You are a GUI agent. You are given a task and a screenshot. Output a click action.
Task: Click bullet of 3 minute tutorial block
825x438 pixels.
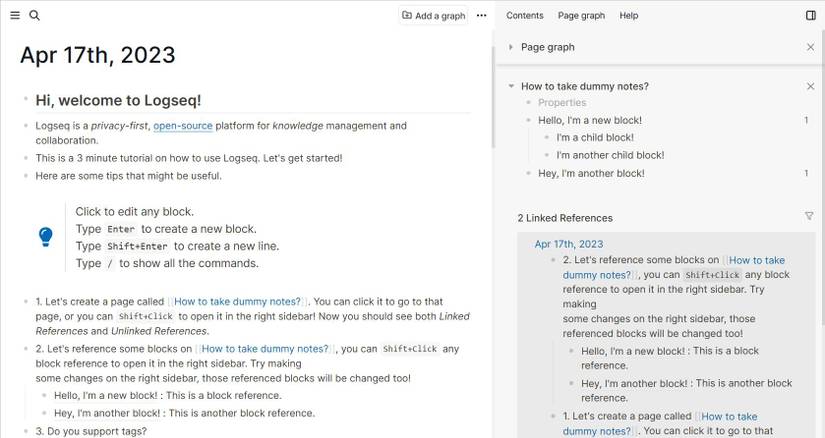25,157
